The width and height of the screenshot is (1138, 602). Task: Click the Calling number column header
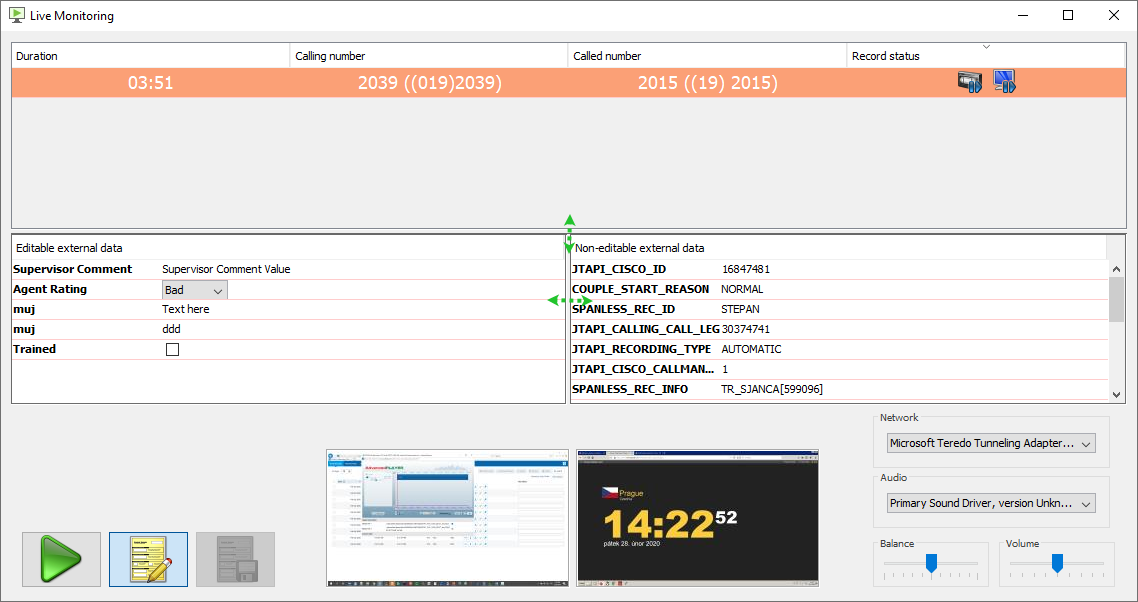(429, 56)
